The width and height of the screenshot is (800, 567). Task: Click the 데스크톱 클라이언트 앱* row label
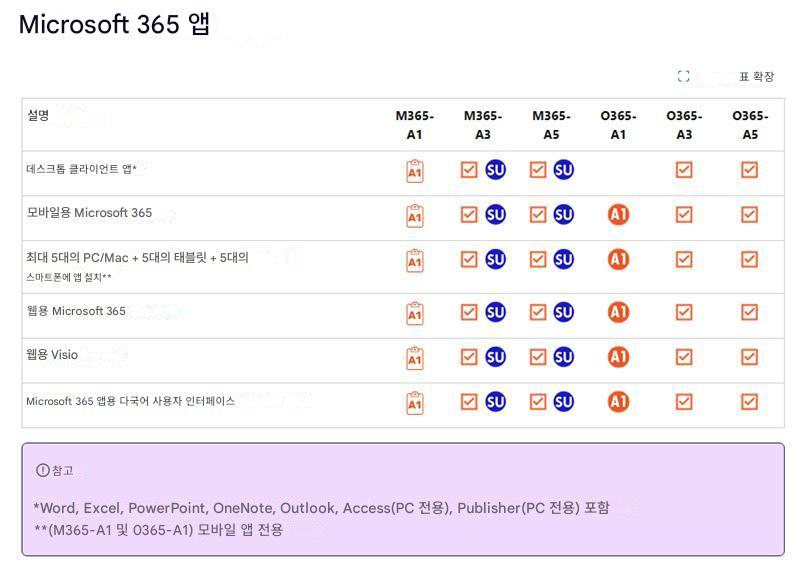click(81, 169)
